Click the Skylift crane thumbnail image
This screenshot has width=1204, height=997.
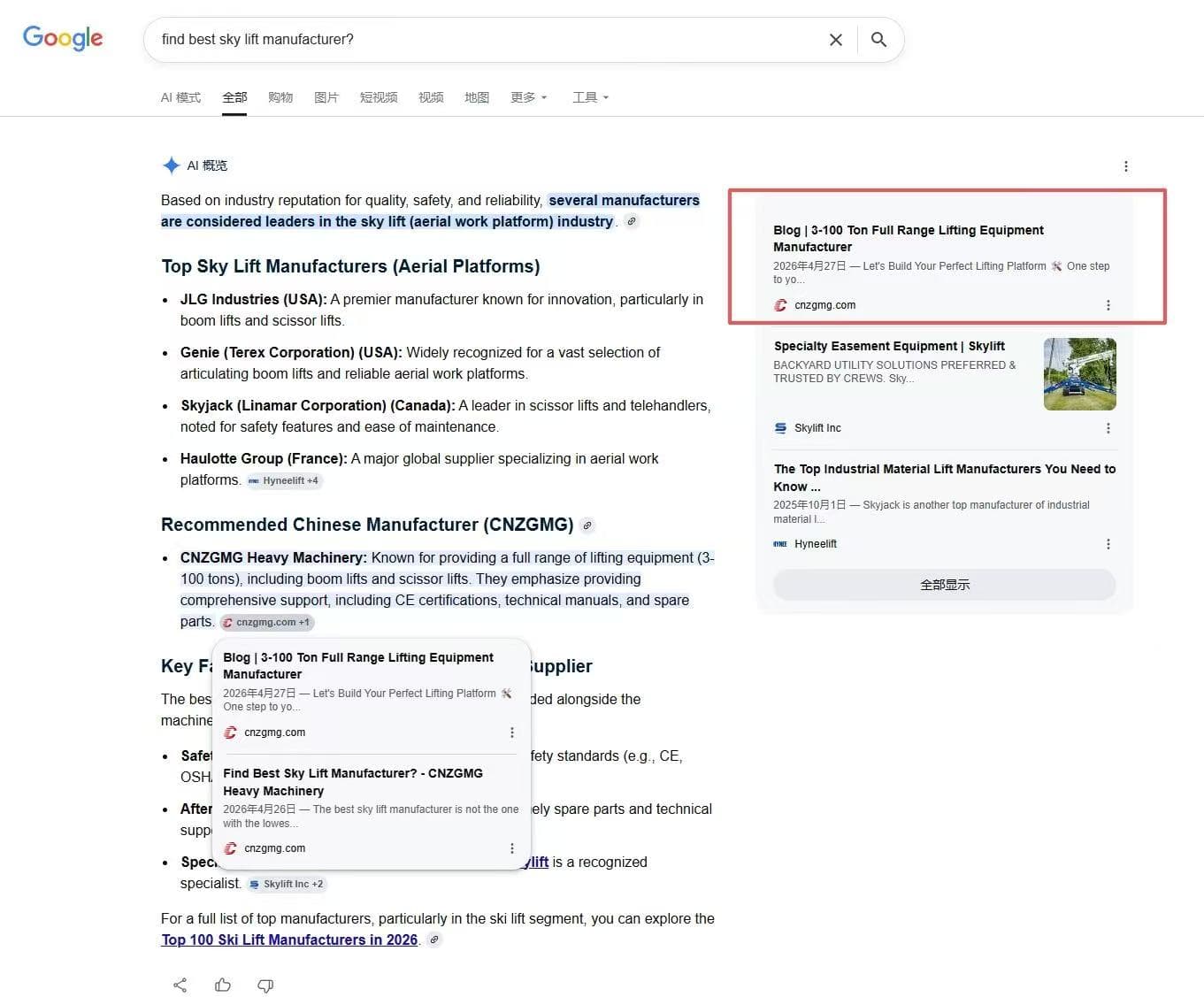click(1079, 374)
